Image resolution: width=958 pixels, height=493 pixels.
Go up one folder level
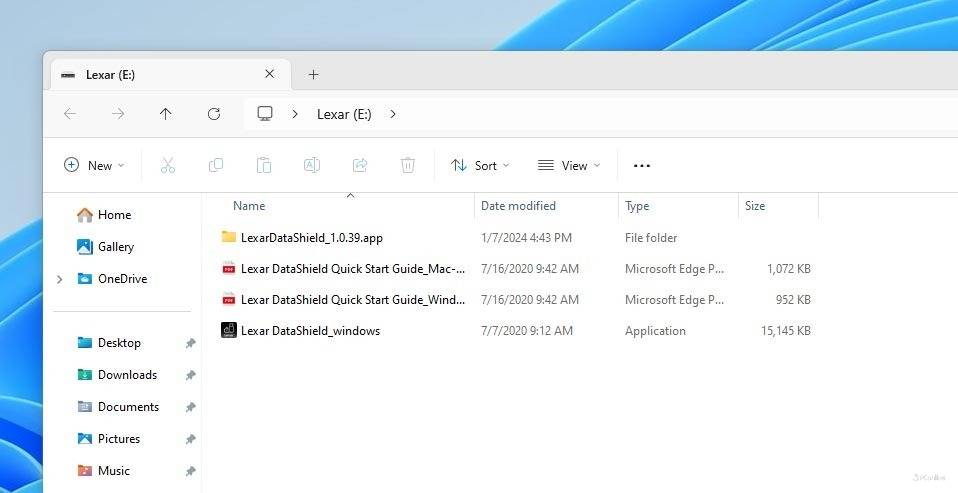tap(166, 114)
